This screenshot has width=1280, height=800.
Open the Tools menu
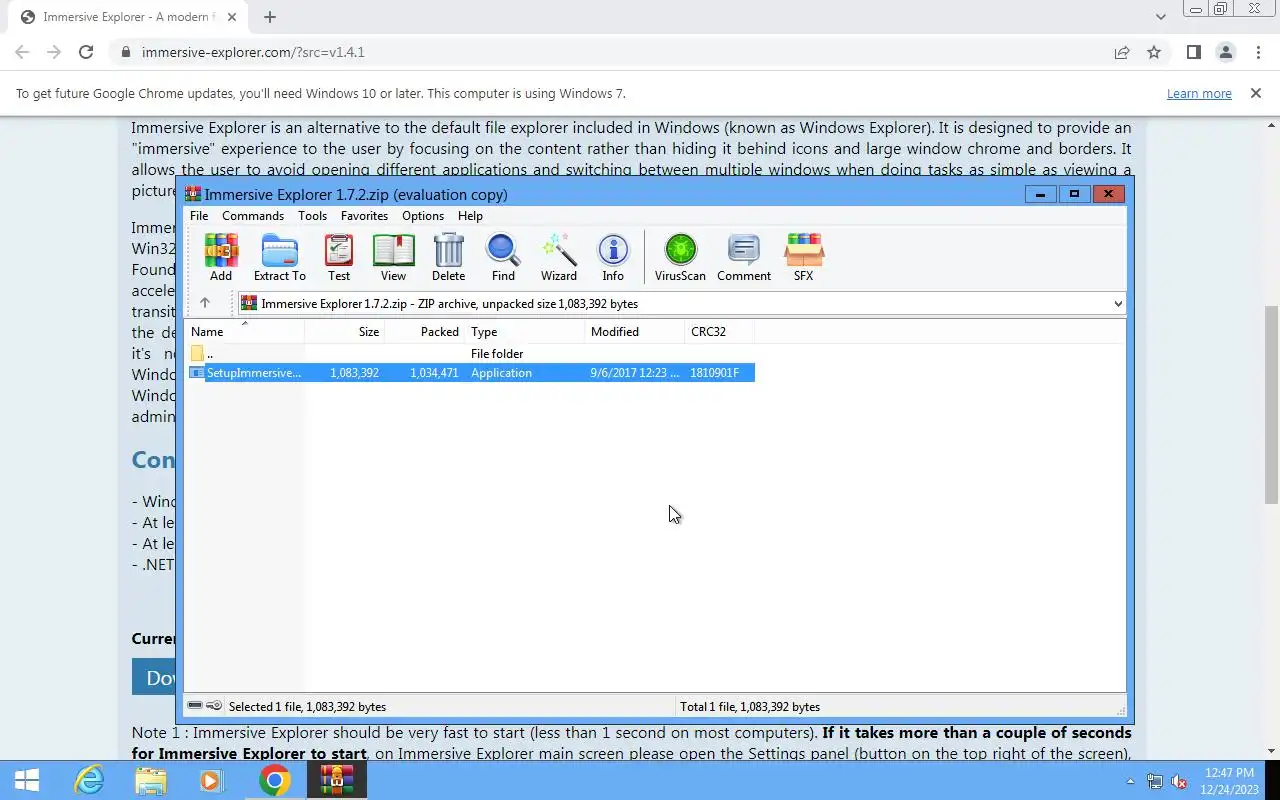(312, 215)
